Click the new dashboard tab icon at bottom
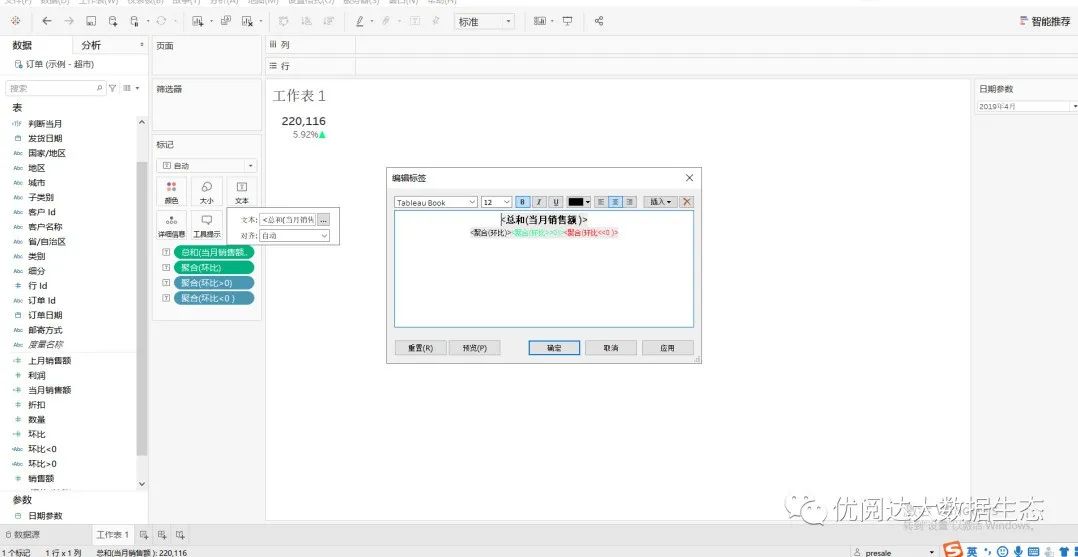Screen dimensions: 1078x557 (x=162, y=534)
